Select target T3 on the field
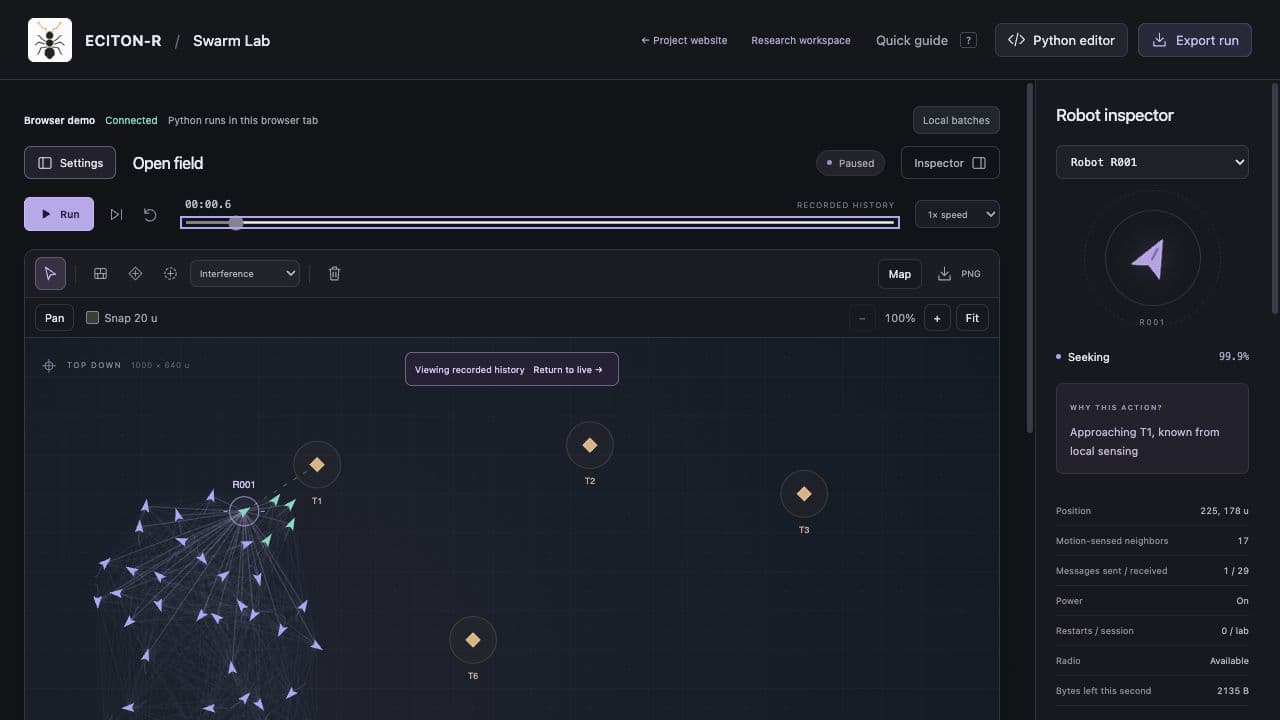 coord(804,494)
